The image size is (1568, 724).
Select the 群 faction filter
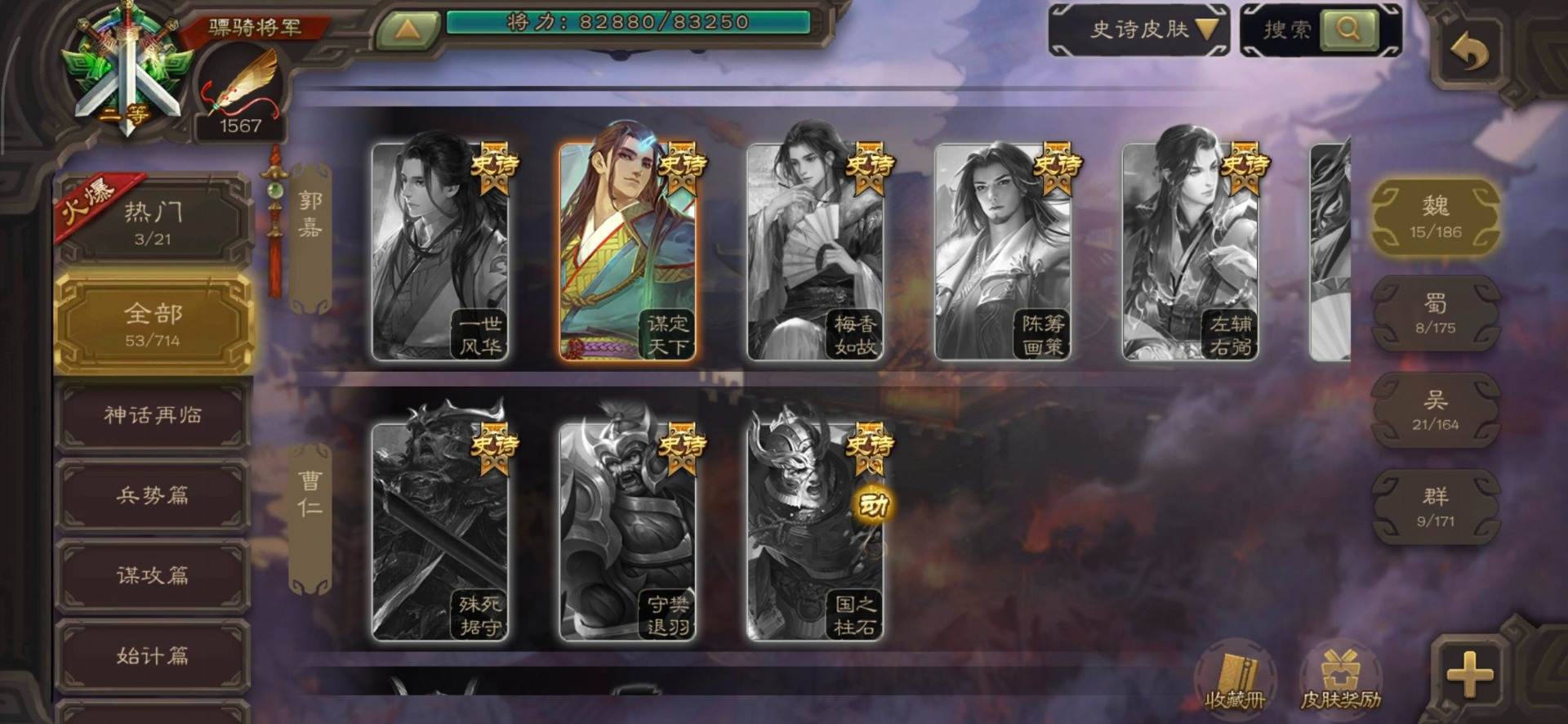(x=1435, y=507)
